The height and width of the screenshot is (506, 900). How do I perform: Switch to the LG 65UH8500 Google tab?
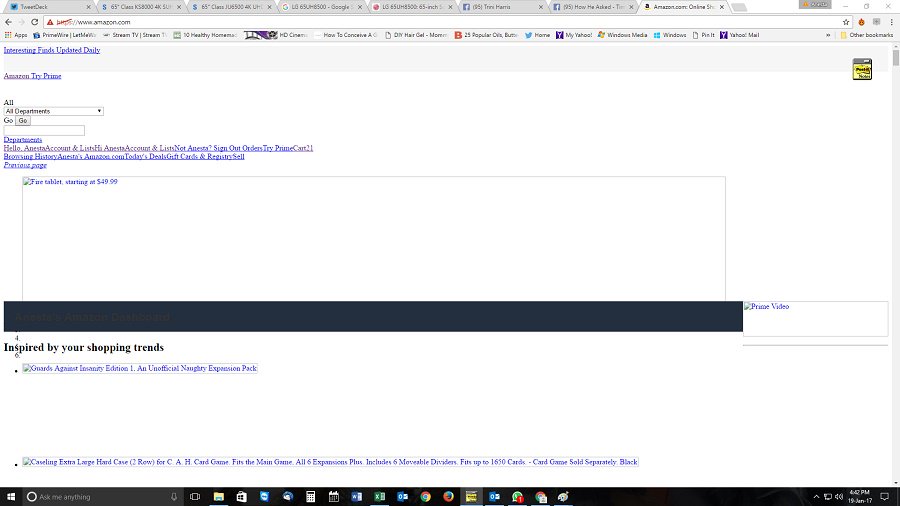(321, 7)
